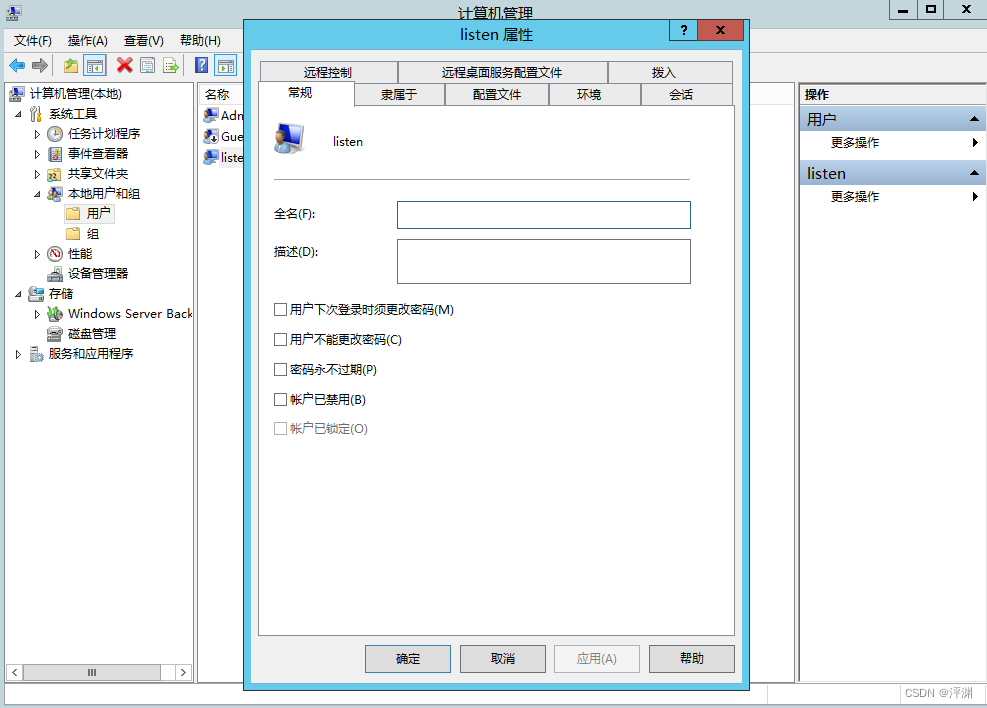
Task: Click the 事件查看器 icon
Action: tap(55, 154)
